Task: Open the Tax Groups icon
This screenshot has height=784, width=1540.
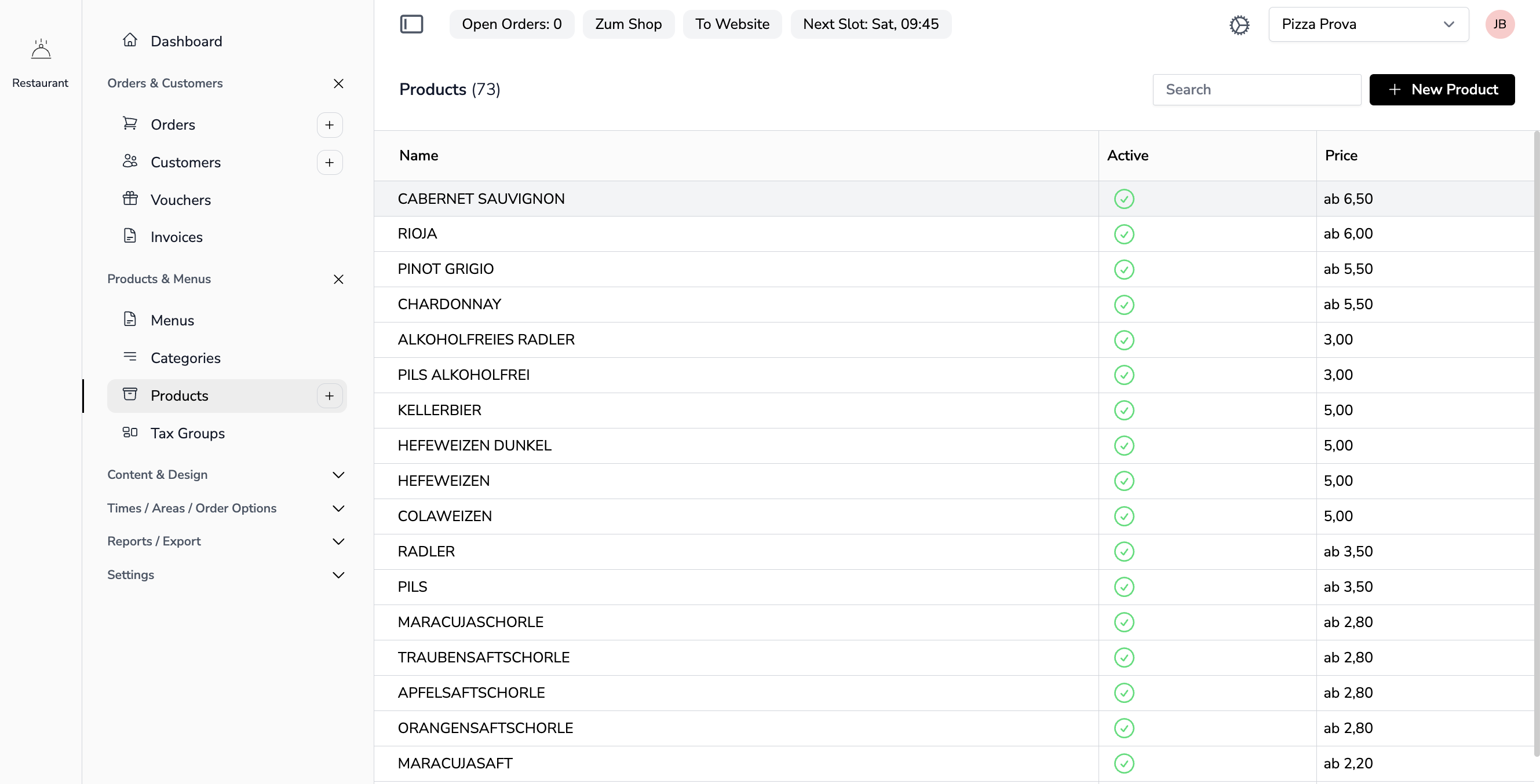Action: point(130,432)
